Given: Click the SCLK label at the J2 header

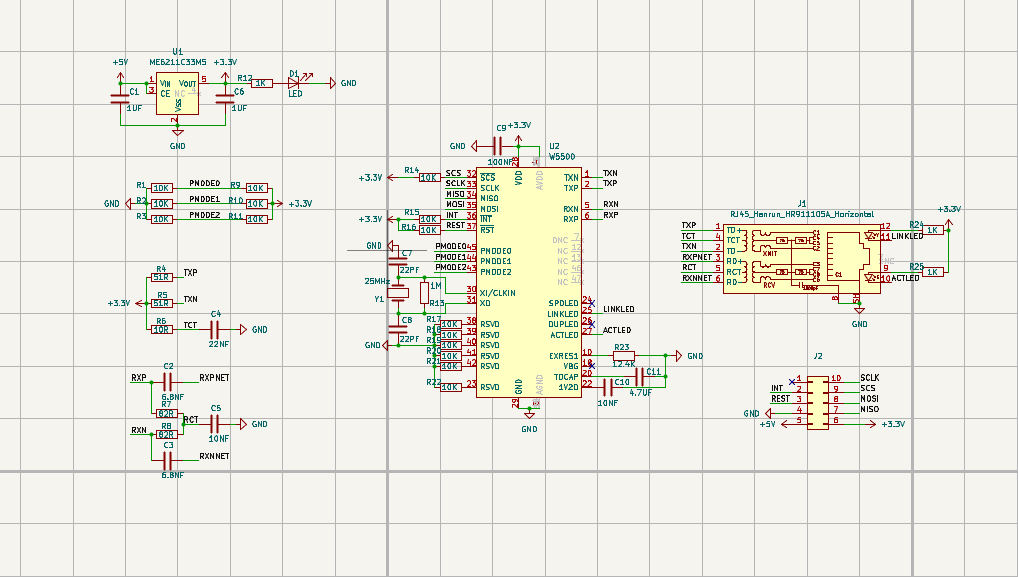Looking at the screenshot, I should 870,377.
